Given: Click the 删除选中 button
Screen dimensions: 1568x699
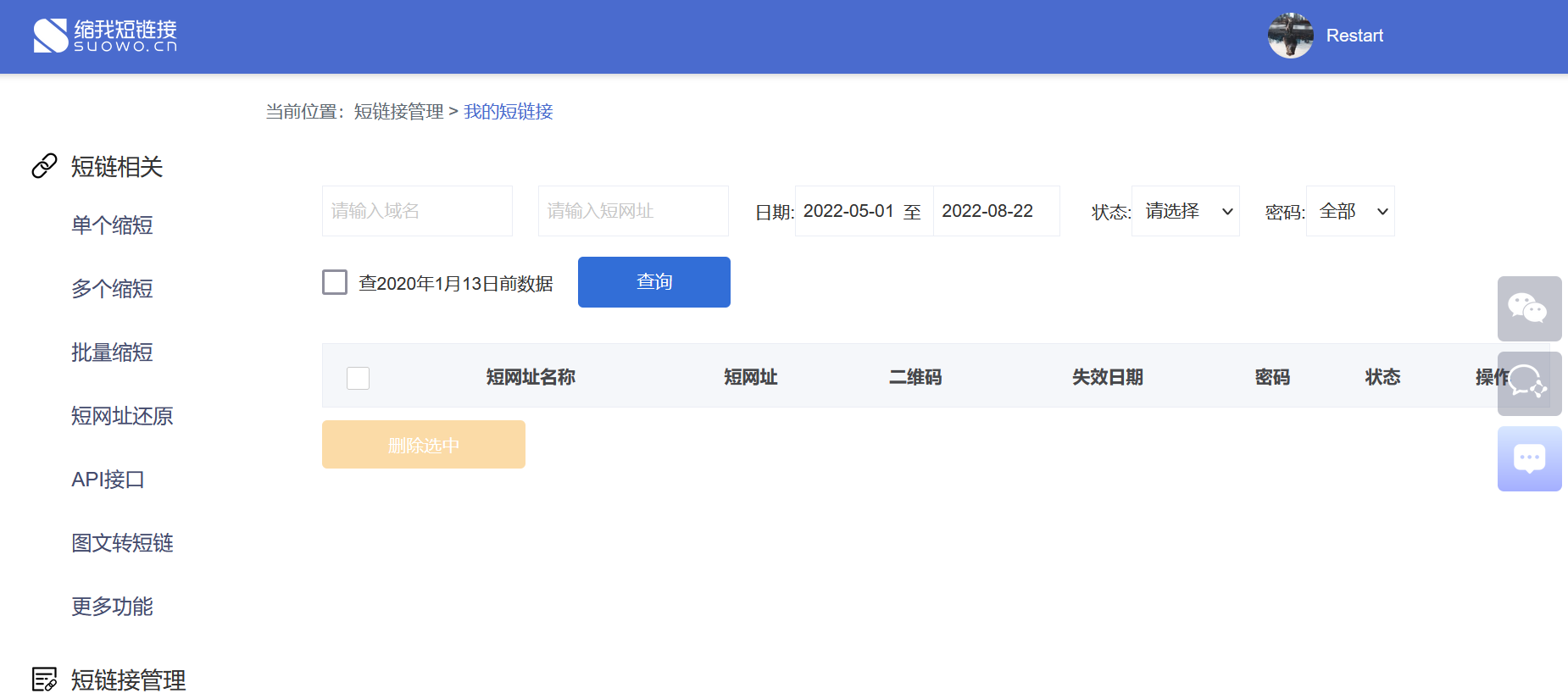Looking at the screenshot, I should tap(423, 445).
